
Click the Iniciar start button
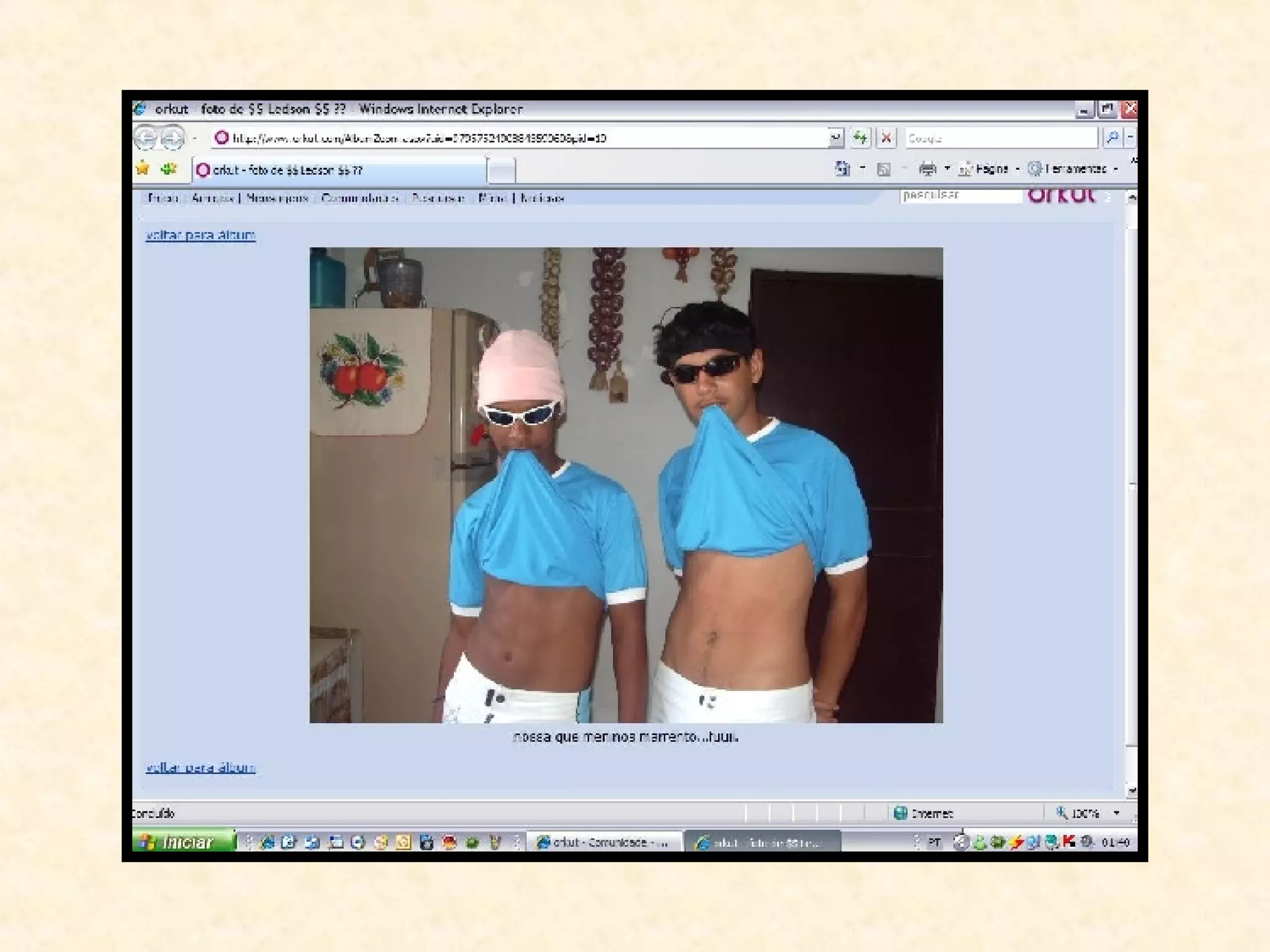pyautogui.click(x=184, y=842)
